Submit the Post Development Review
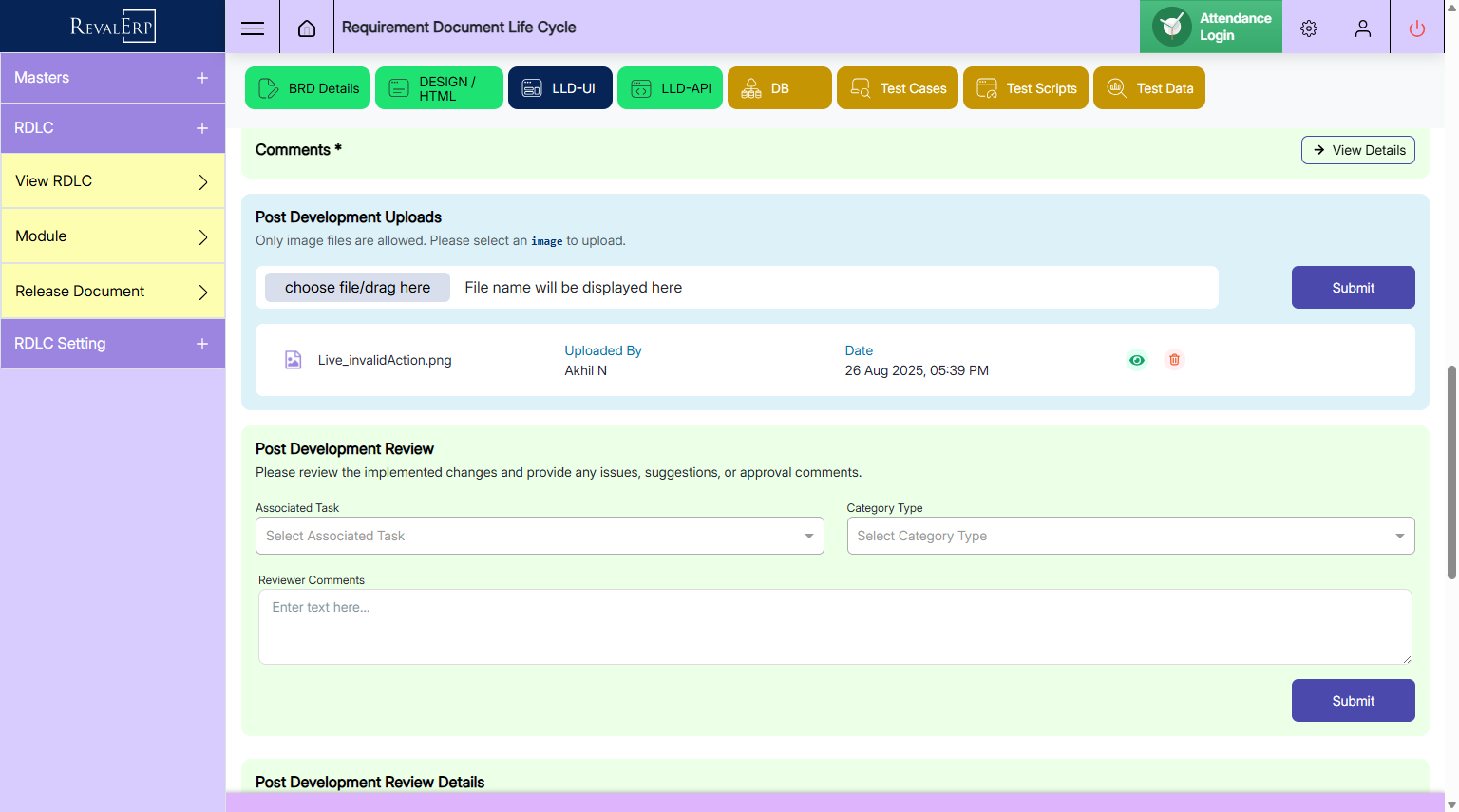The height and width of the screenshot is (812, 1459). pyautogui.click(x=1353, y=701)
